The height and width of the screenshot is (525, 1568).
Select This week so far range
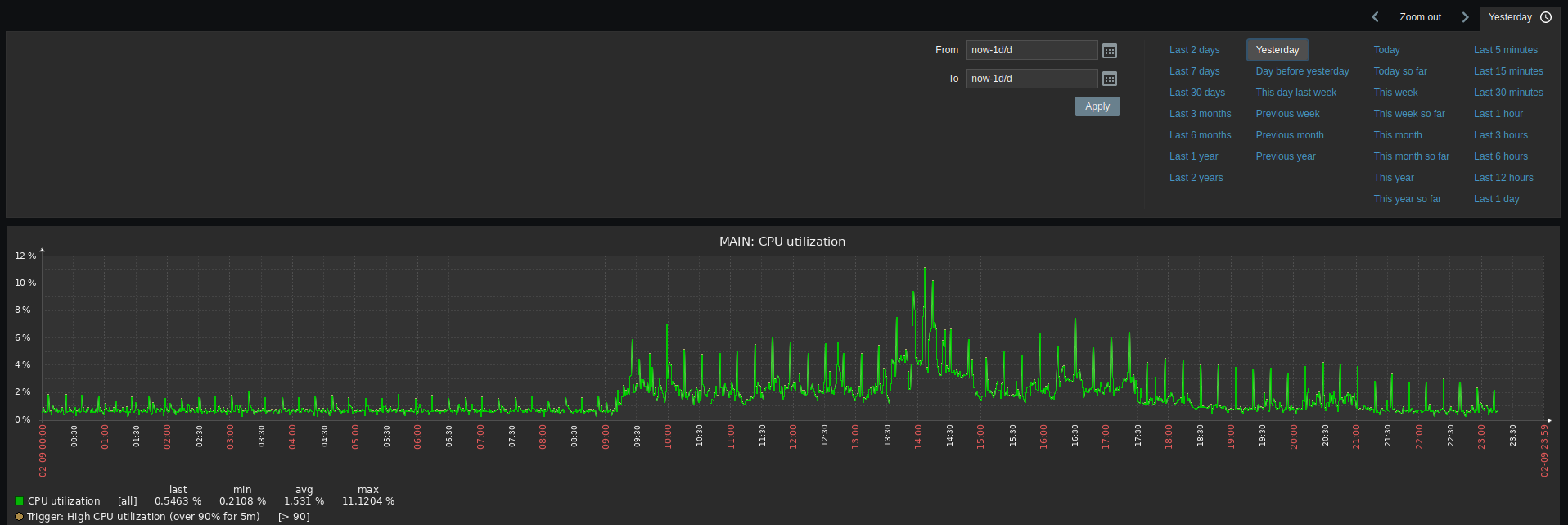[x=1408, y=114]
